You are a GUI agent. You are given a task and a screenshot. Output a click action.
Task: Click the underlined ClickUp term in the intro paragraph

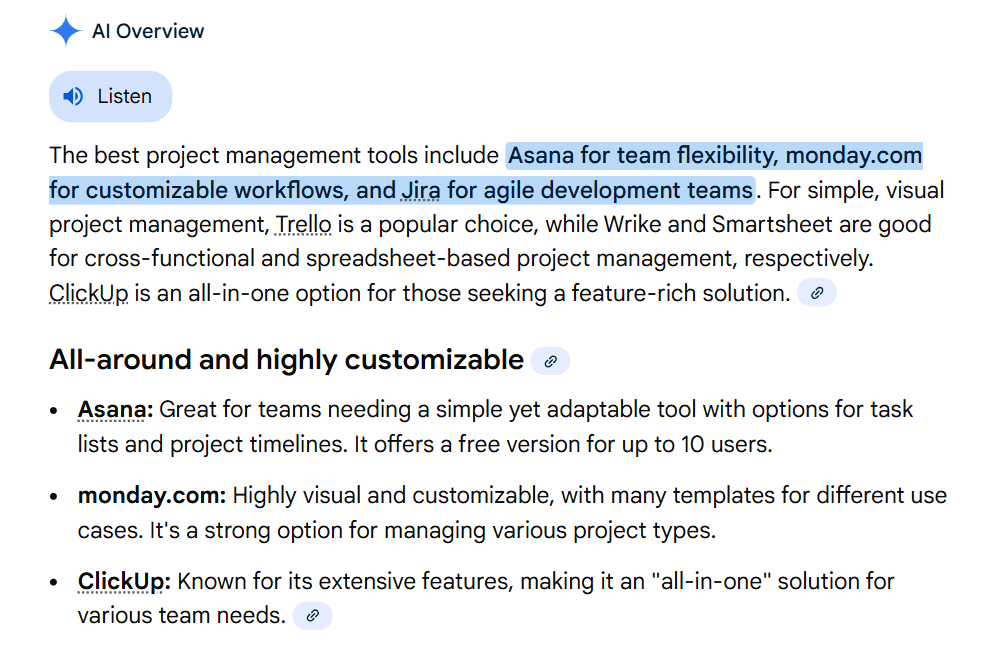pyautogui.click(x=88, y=293)
